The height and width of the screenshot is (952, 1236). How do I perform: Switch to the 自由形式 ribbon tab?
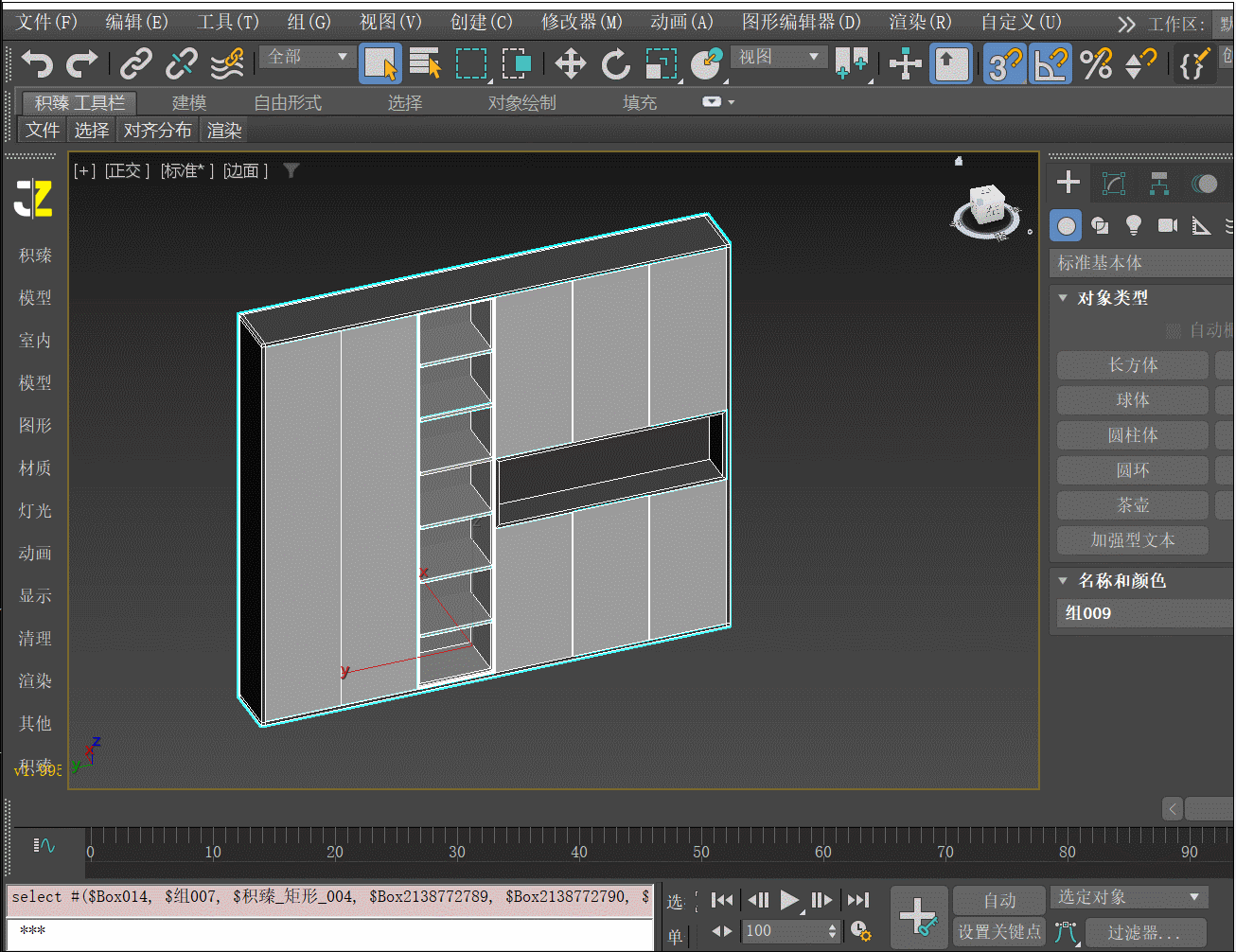[288, 102]
